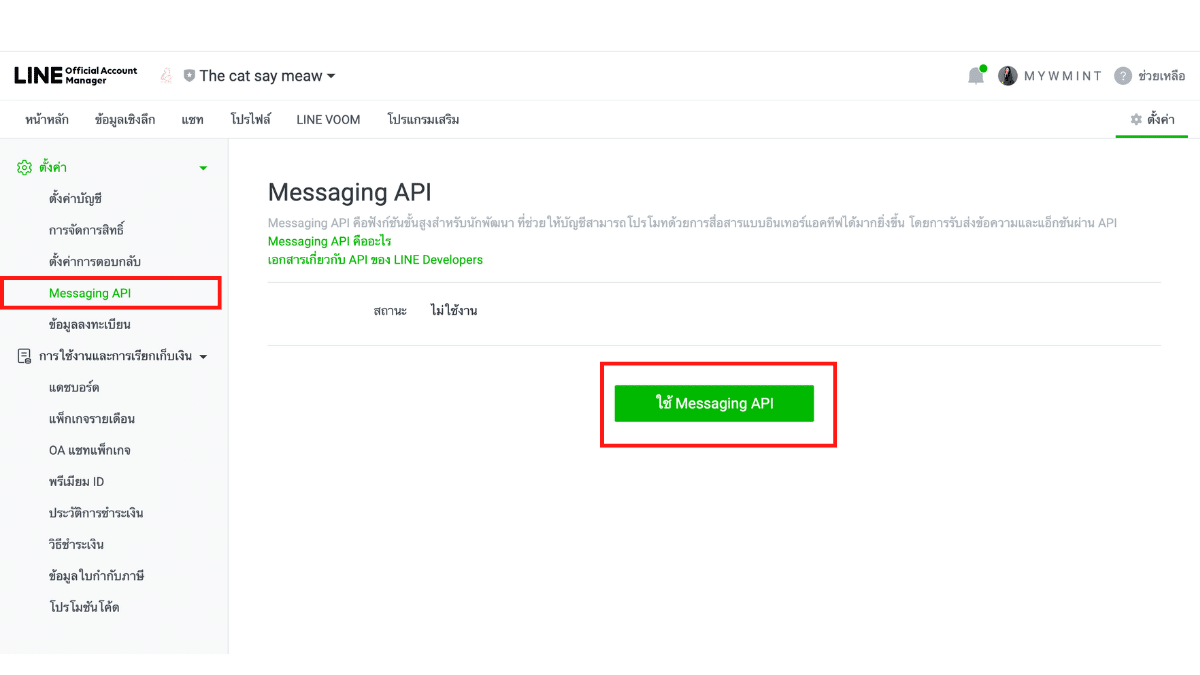Click the shield badge beside account name

tap(189, 76)
